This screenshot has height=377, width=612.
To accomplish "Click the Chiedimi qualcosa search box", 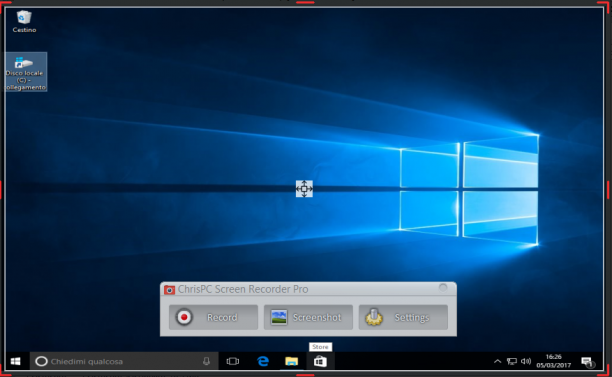I will (124, 361).
